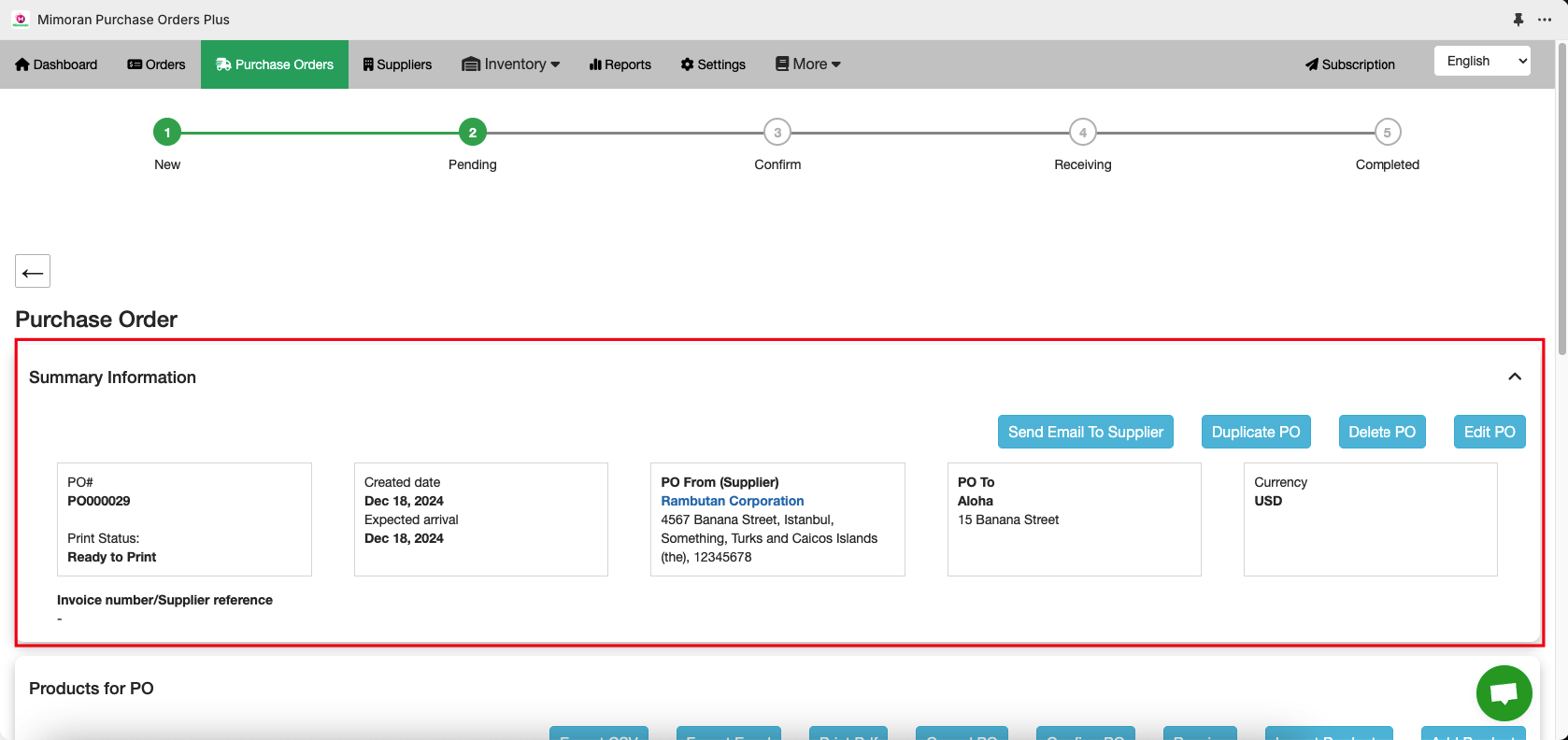
Task: Go to the Orders tab
Action: point(156,64)
